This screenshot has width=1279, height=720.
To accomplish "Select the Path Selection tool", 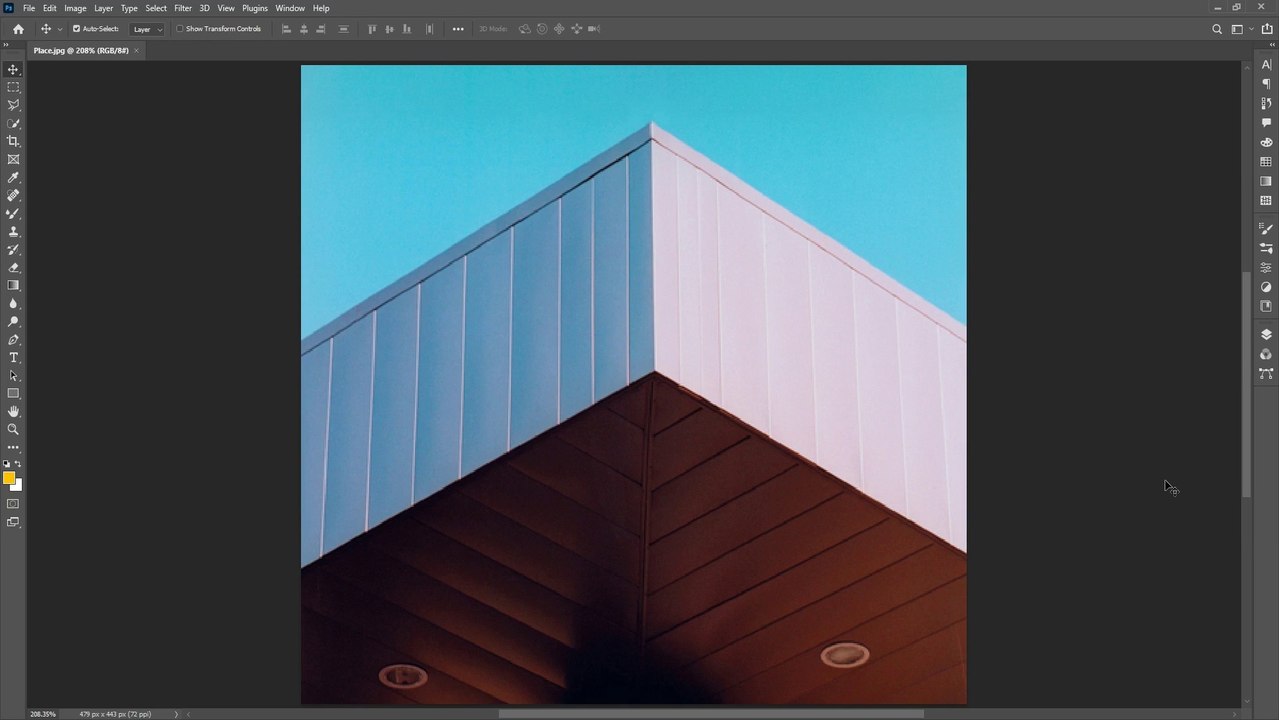I will pyautogui.click(x=13, y=376).
